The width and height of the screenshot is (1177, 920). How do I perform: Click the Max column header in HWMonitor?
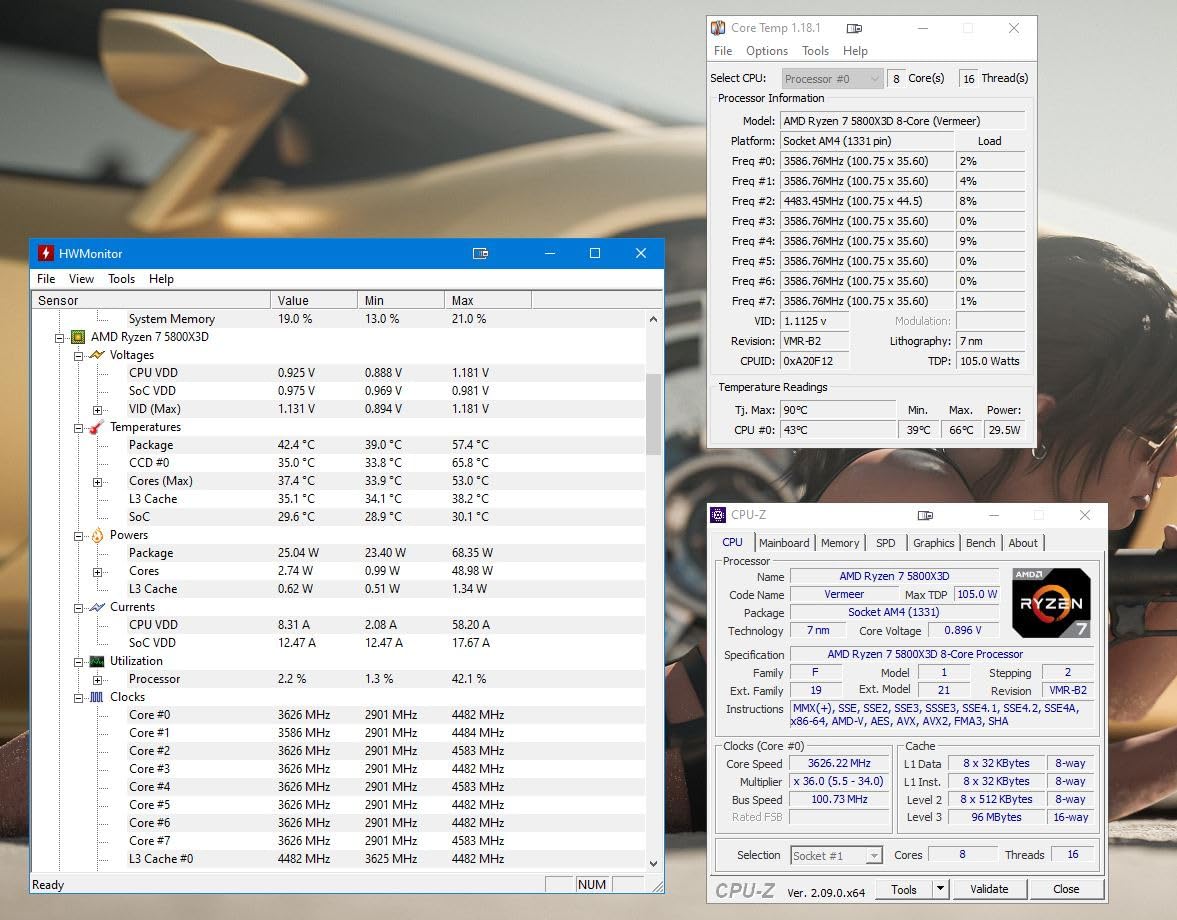[x=488, y=300]
